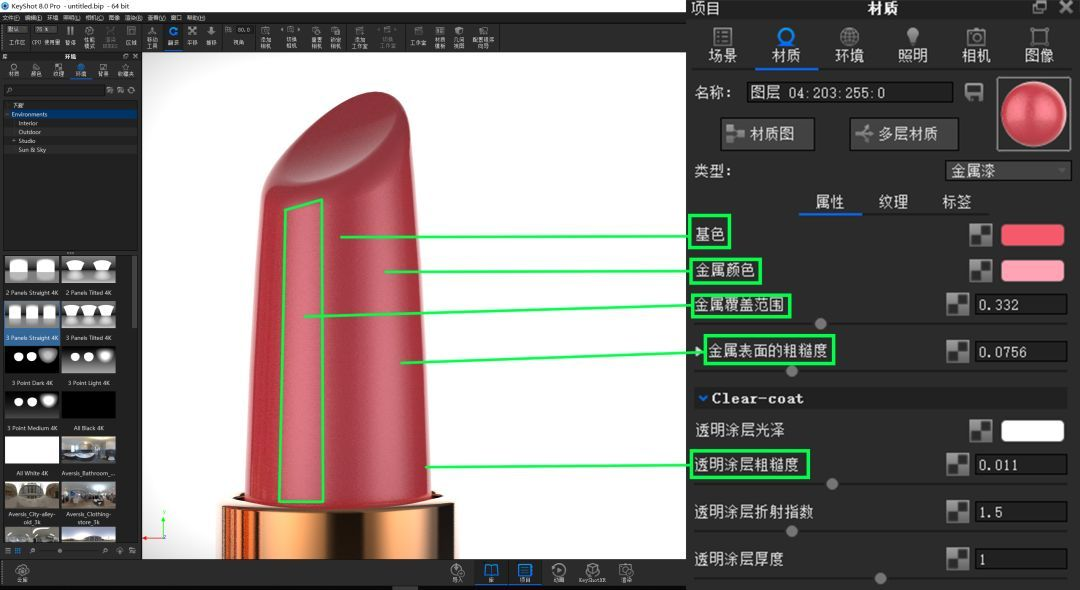Open KeyShotXR from the bottom toolbar
This screenshot has width=1080, height=590.
pos(592,571)
